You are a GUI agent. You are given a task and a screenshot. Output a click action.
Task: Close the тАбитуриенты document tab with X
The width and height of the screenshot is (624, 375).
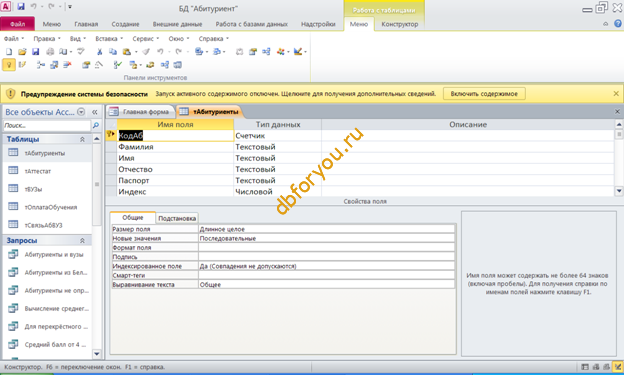(617, 112)
